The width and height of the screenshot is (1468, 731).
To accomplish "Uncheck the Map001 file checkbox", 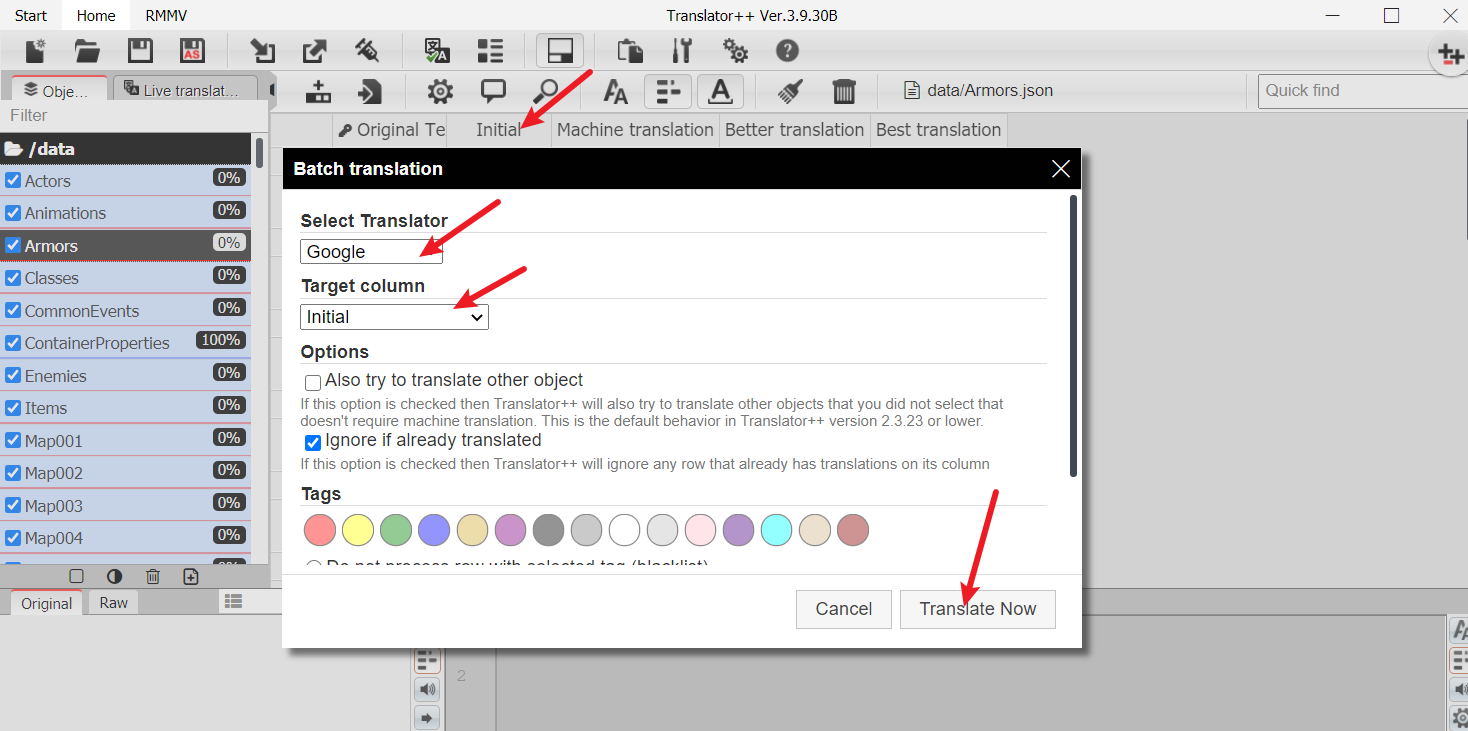I will click(x=13, y=441).
